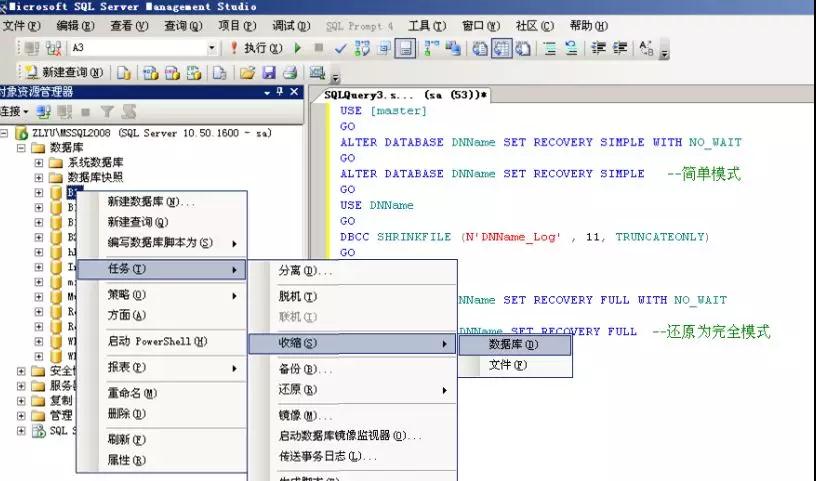The width and height of the screenshot is (816, 481).
Task: Click the New Query (新建查询) toolbar button
Action: tap(64, 72)
